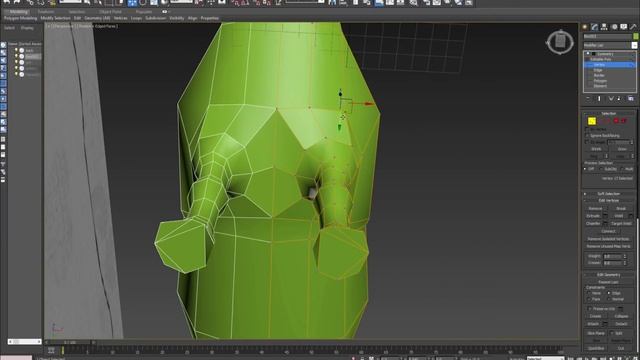Viewport: 640px width, 360px height.
Task: Collapse the Edit Vertices rollout header
Action: [x=609, y=200]
